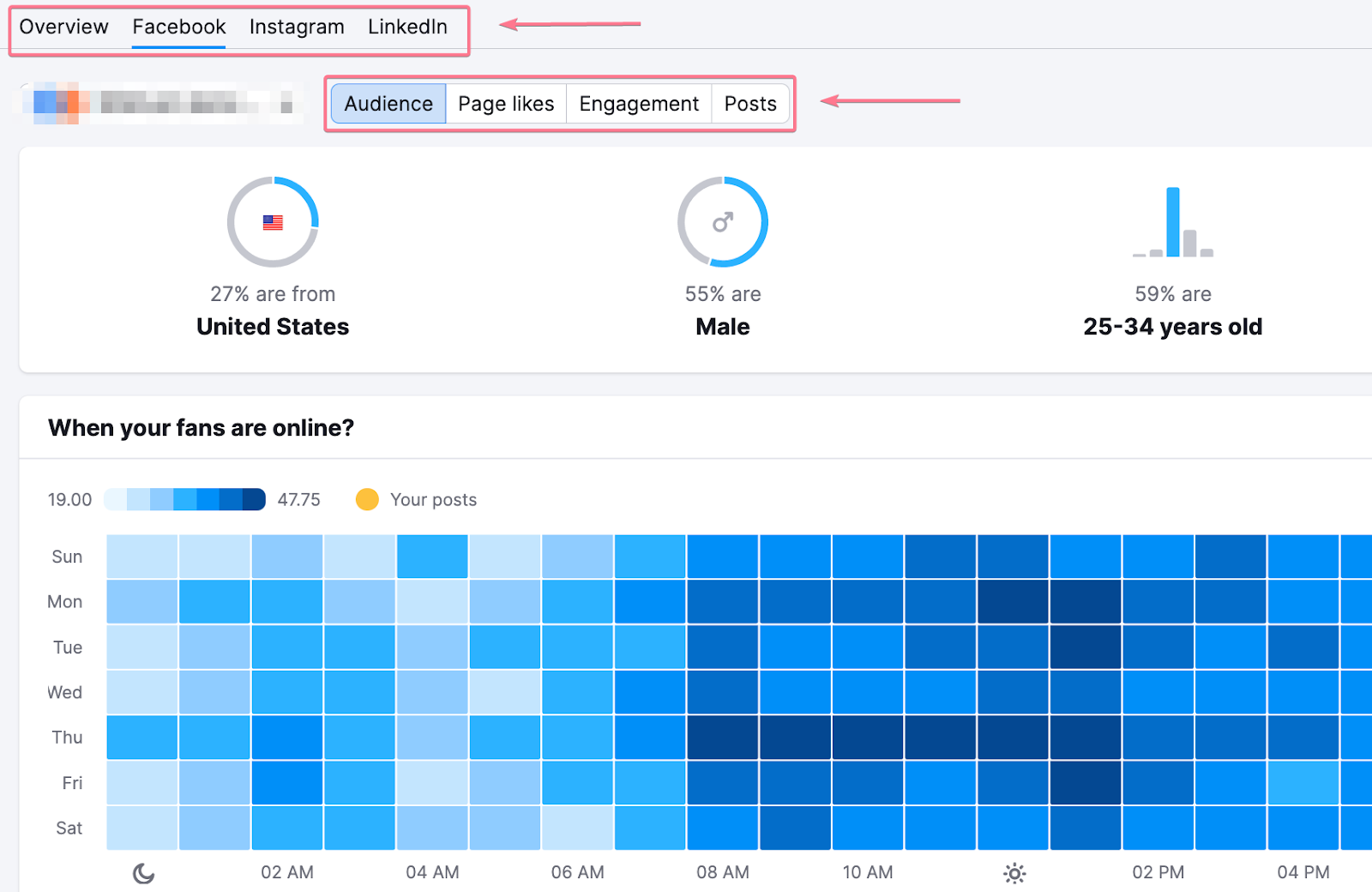The width and height of the screenshot is (1372, 892).
Task: Click the '04 PM' axis label
Action: 1303,872
